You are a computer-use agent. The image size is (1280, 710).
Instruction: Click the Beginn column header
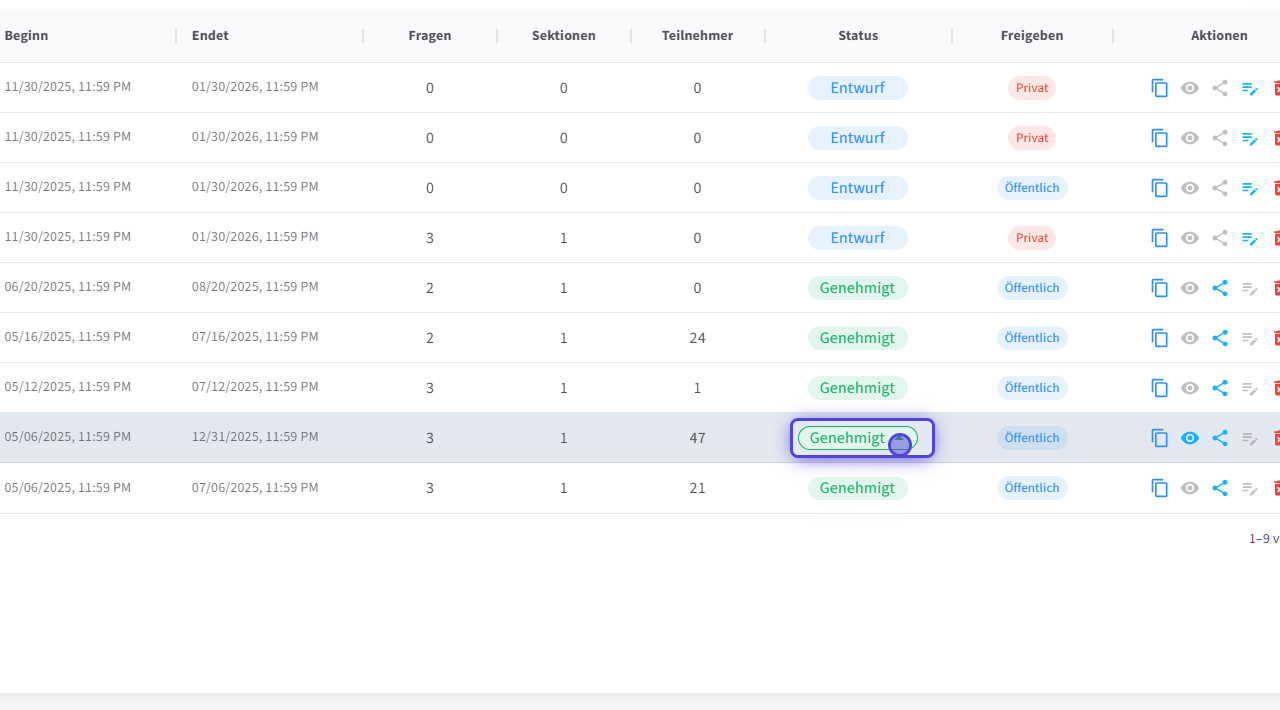click(x=27, y=36)
